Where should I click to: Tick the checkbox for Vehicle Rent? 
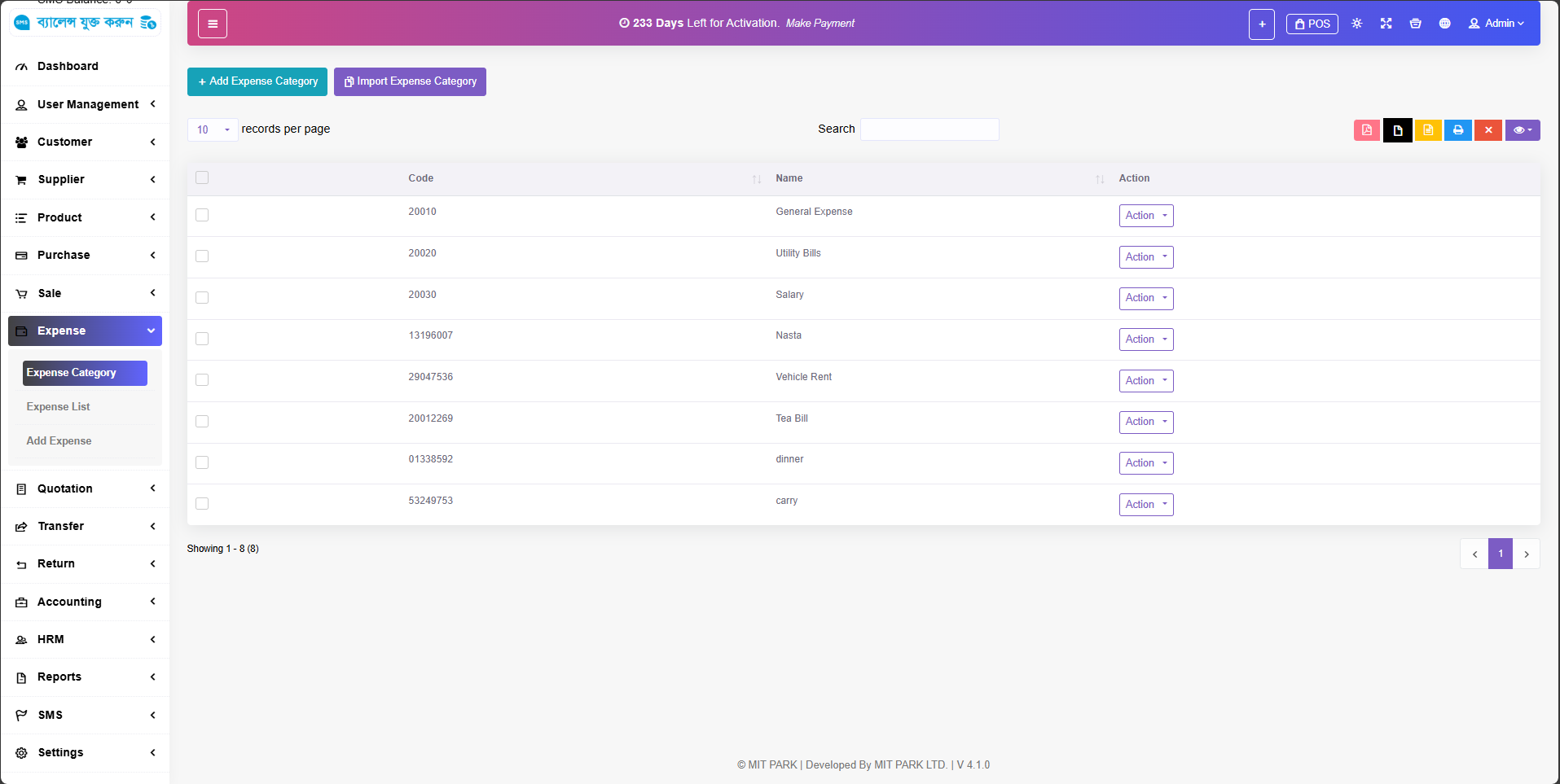tap(202, 380)
